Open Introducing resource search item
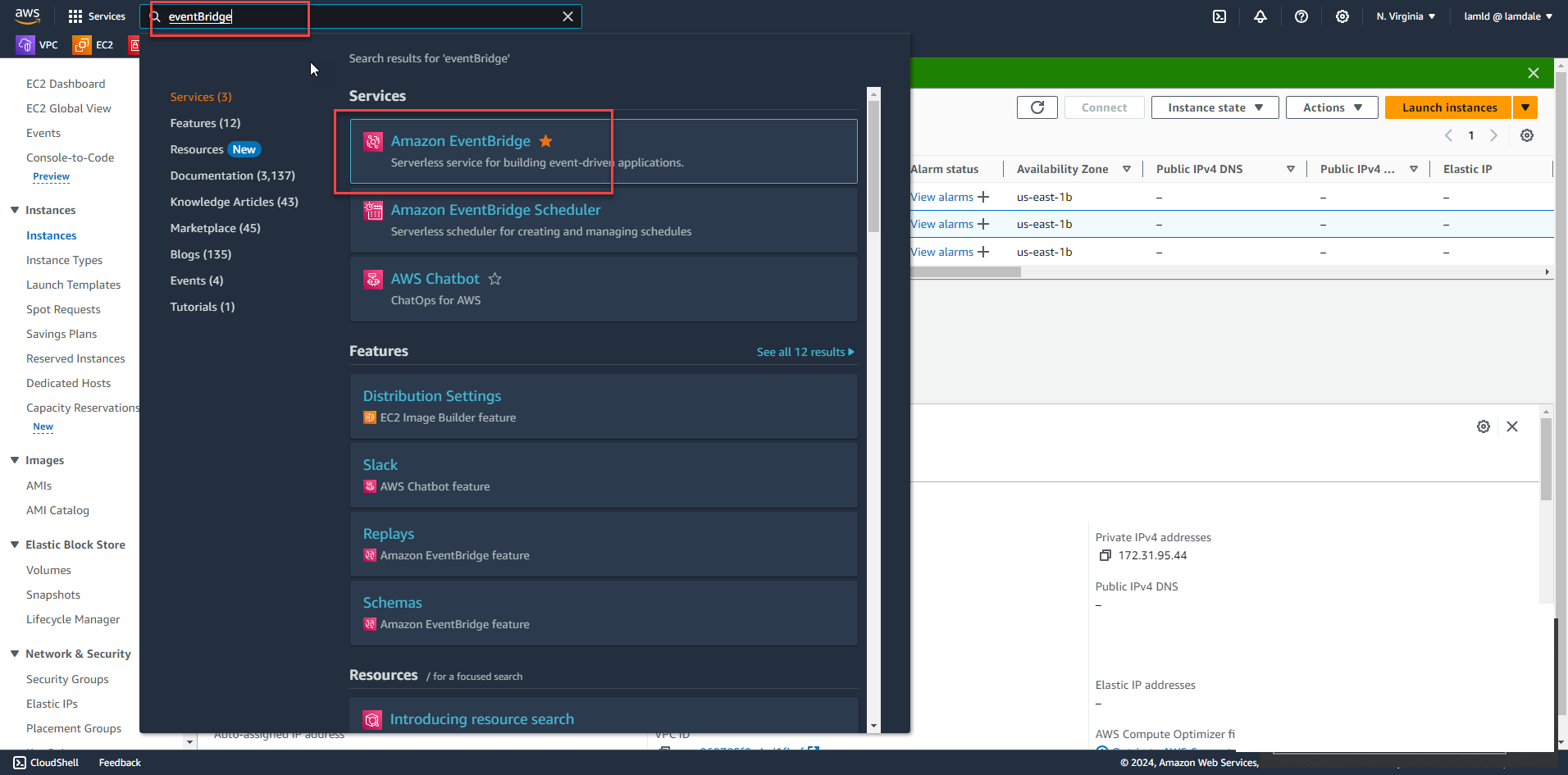 pos(604,715)
